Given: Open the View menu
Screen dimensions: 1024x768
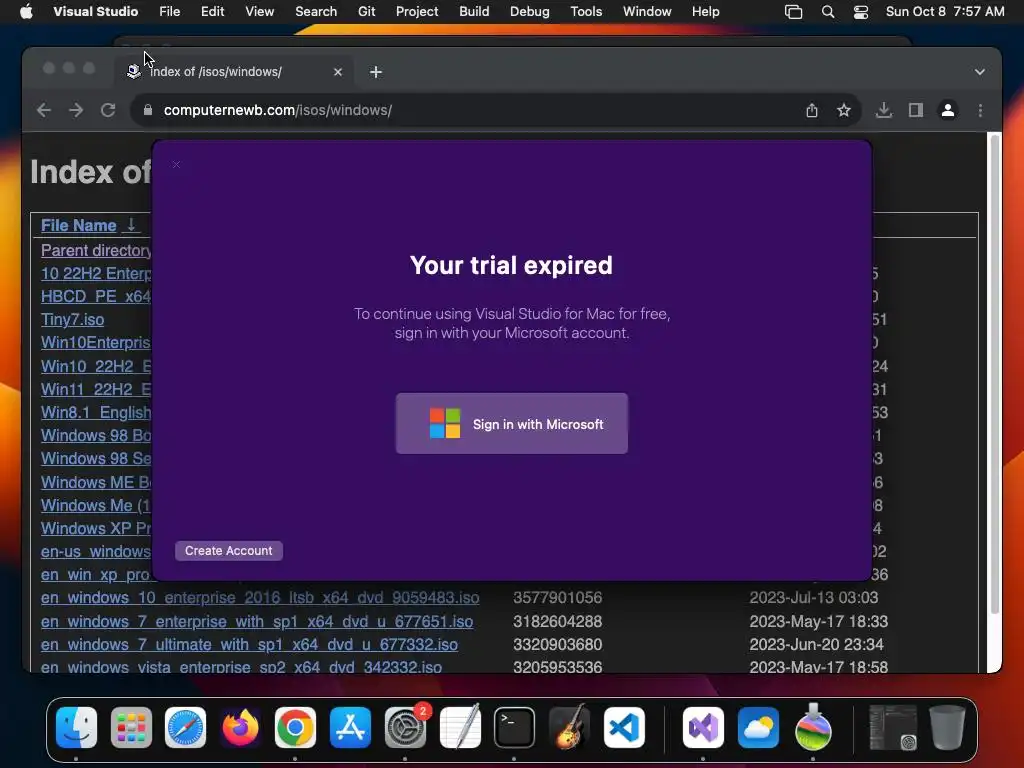Looking at the screenshot, I should [259, 11].
